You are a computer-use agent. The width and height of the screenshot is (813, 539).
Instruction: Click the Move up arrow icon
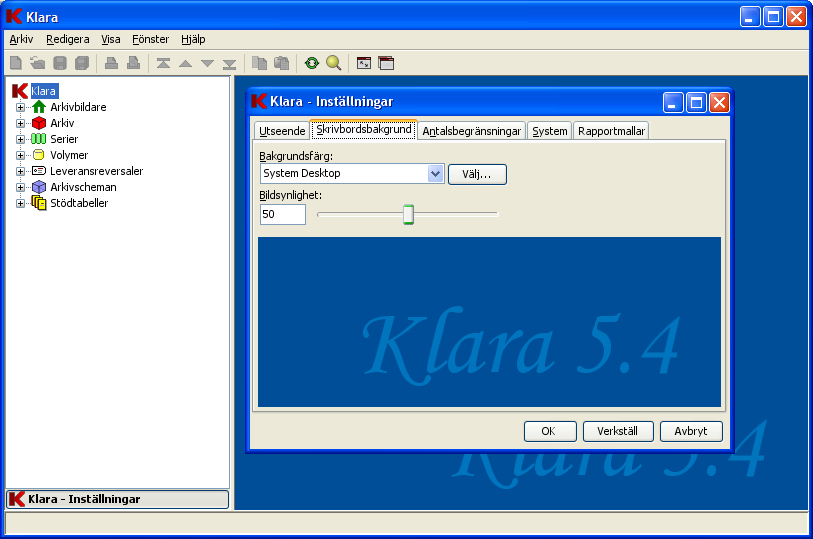(x=186, y=64)
